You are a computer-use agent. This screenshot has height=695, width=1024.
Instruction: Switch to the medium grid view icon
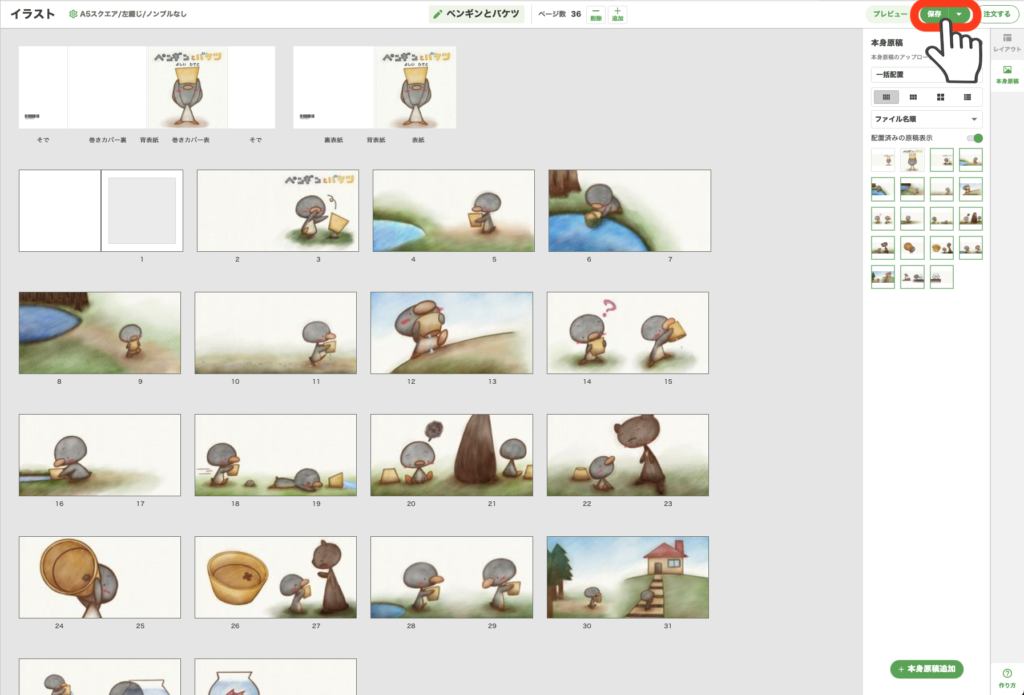click(x=913, y=97)
